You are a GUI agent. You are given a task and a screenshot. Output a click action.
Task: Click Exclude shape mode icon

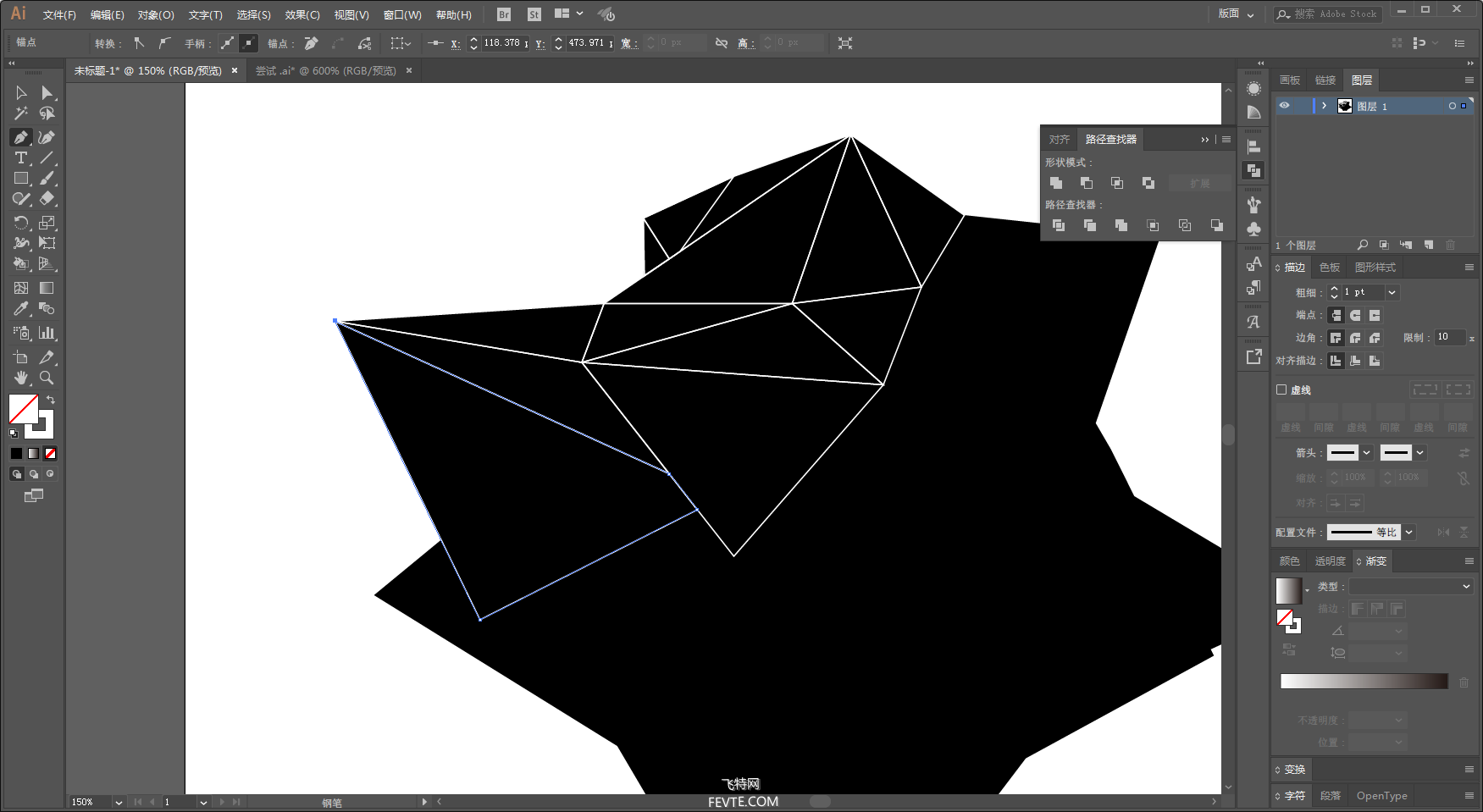(1148, 183)
